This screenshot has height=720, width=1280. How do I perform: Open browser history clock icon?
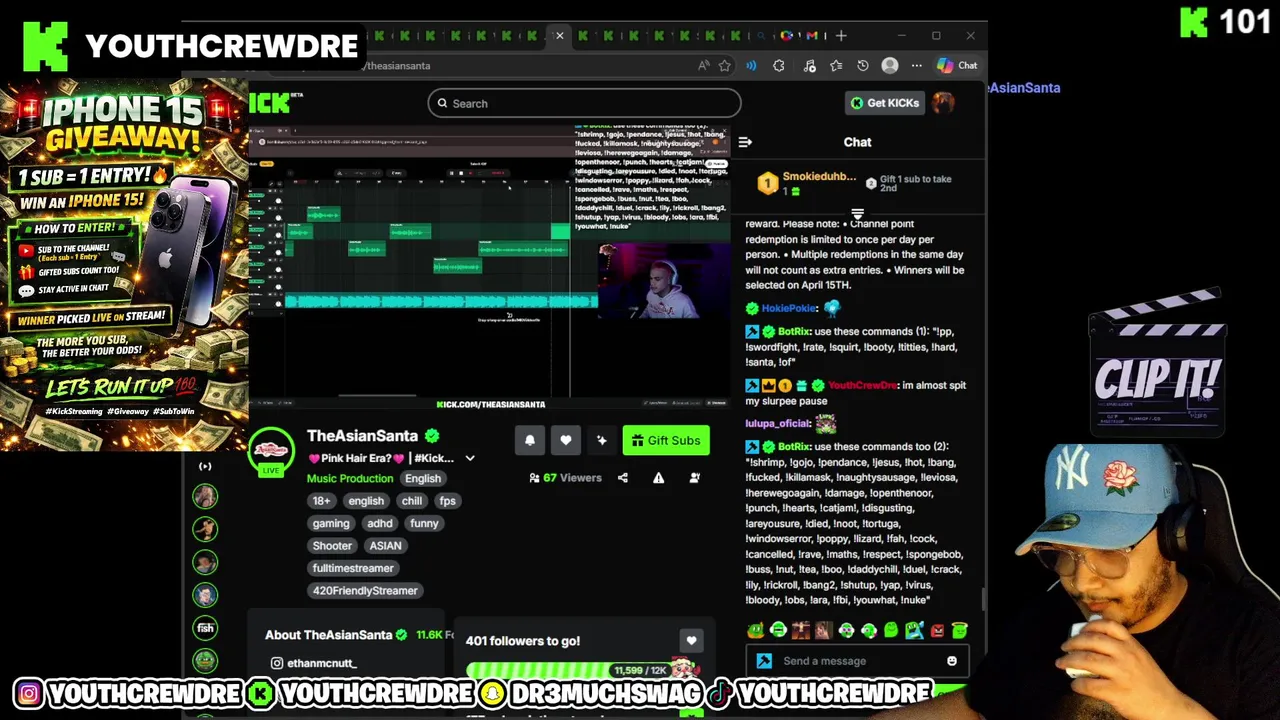click(863, 66)
